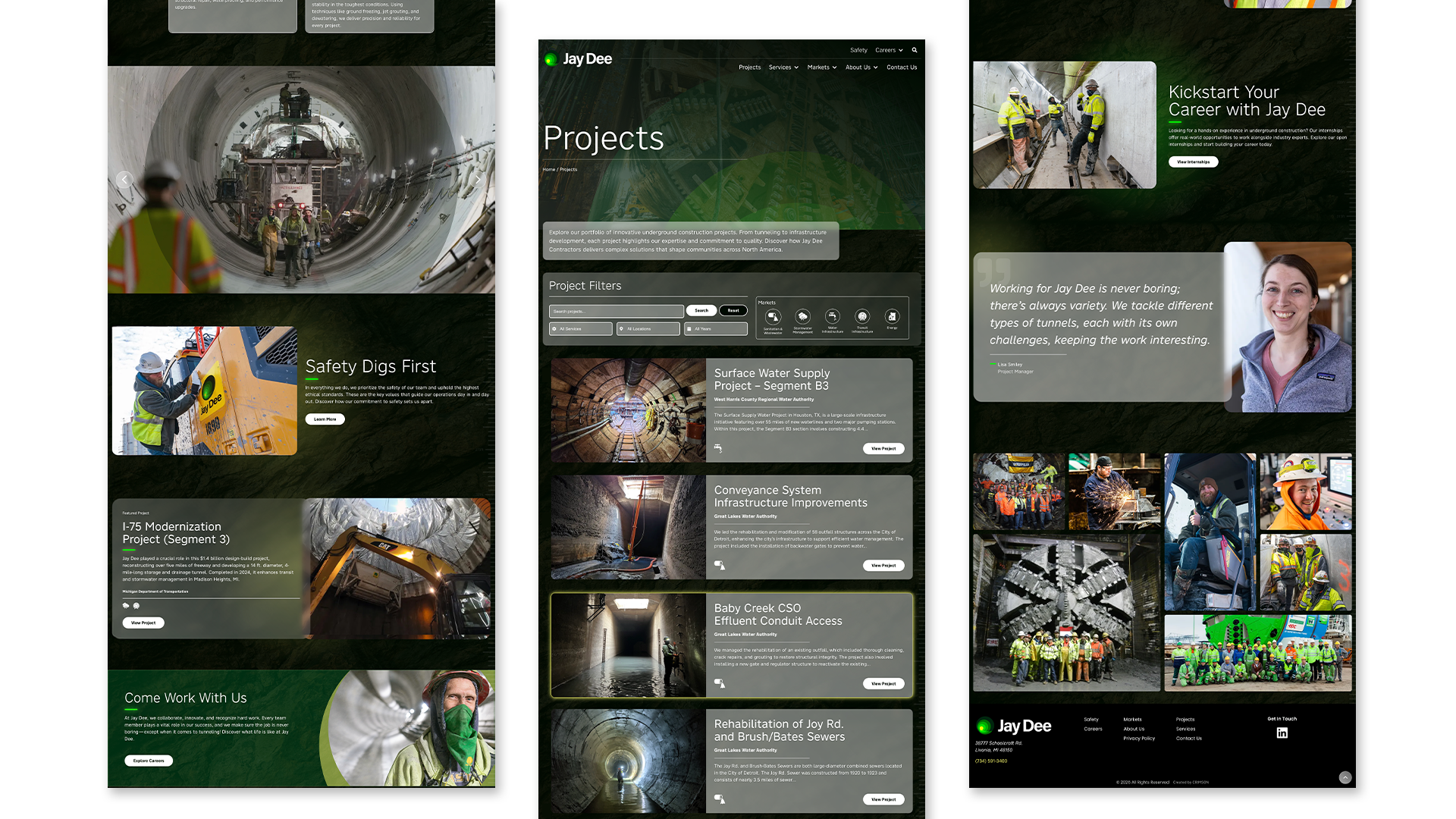The image size is (1456, 819).
Task: Open footer Contact Us link
Action: coord(1189,738)
